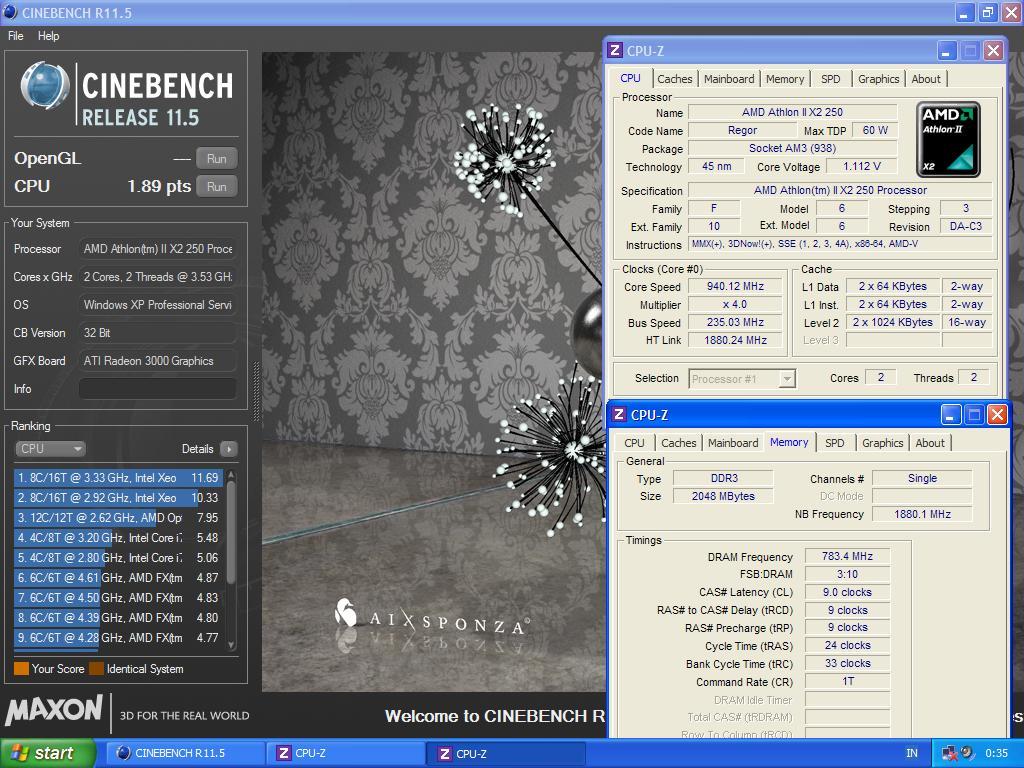The width and height of the screenshot is (1024, 768).
Task: Click the Core Speed value 940.12 MHz
Action: click(735, 287)
